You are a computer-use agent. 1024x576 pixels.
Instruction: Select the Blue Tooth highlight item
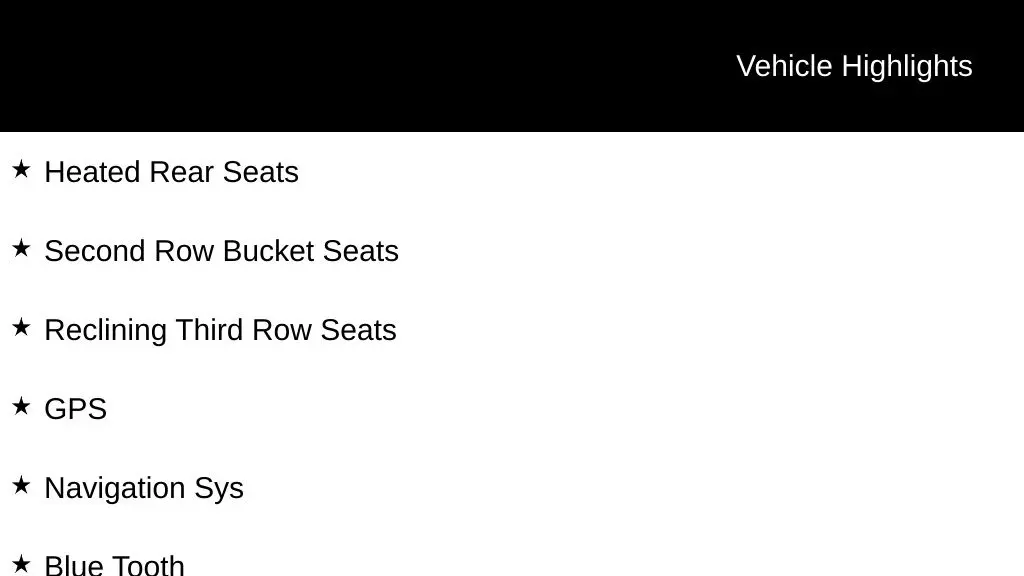114,566
